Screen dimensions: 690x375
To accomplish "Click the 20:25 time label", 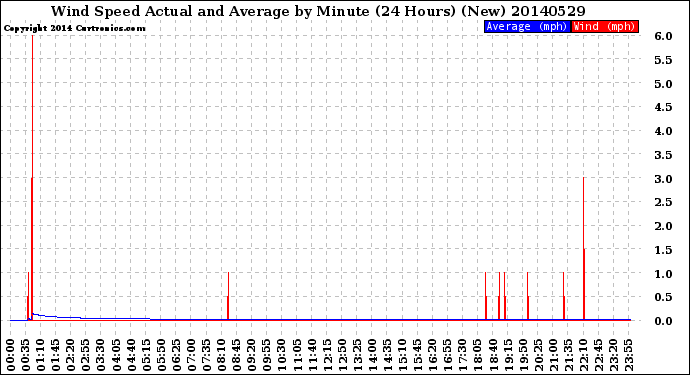I will click(538, 355).
